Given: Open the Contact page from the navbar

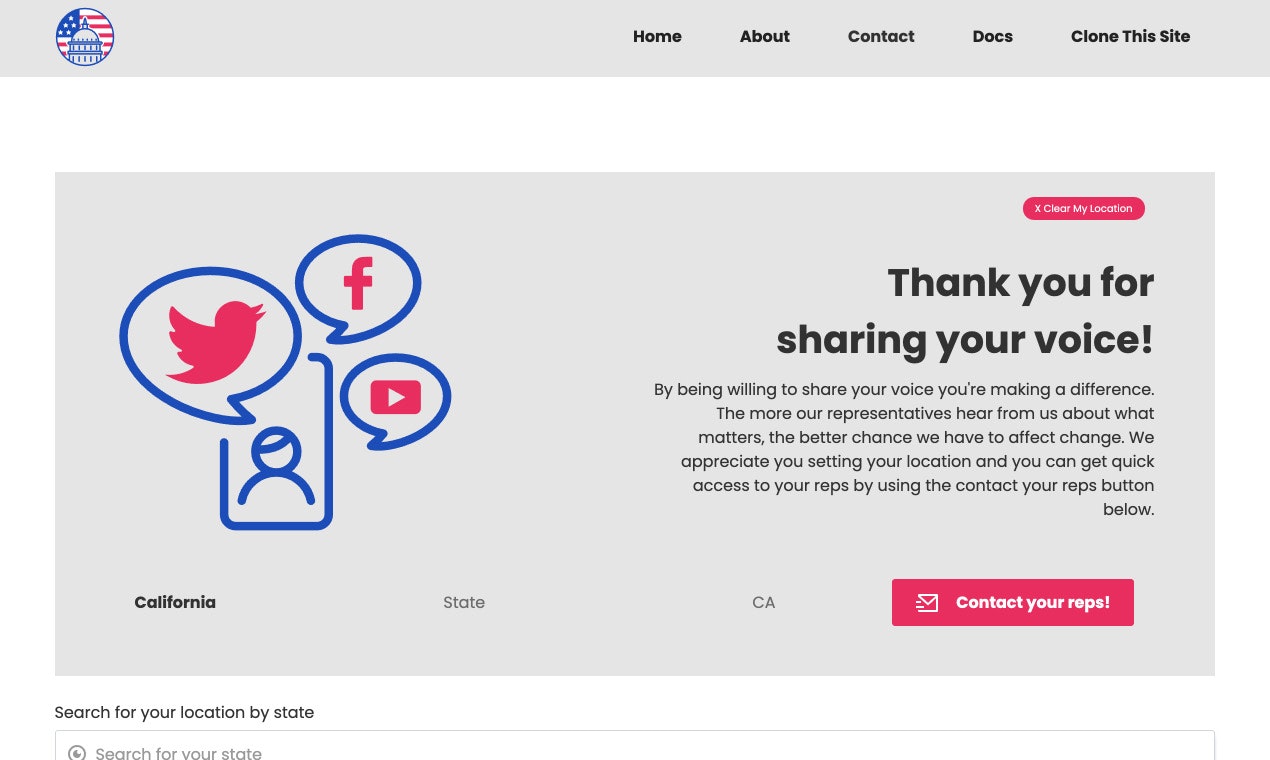Looking at the screenshot, I should tap(881, 36).
